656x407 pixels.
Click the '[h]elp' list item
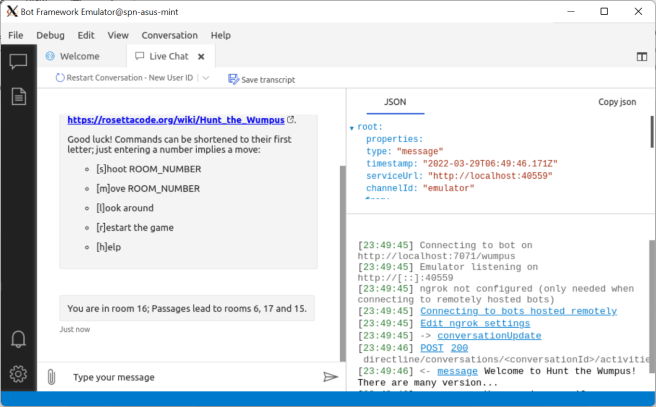coord(108,247)
